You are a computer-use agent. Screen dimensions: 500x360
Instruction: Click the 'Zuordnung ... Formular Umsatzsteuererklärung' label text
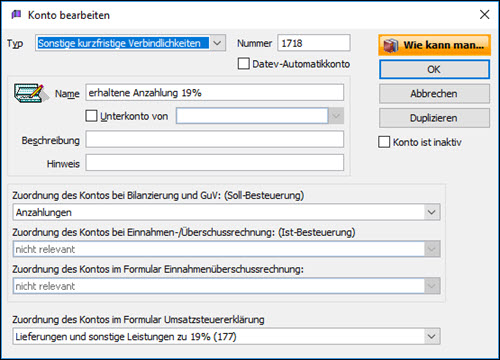pyautogui.click(x=138, y=320)
